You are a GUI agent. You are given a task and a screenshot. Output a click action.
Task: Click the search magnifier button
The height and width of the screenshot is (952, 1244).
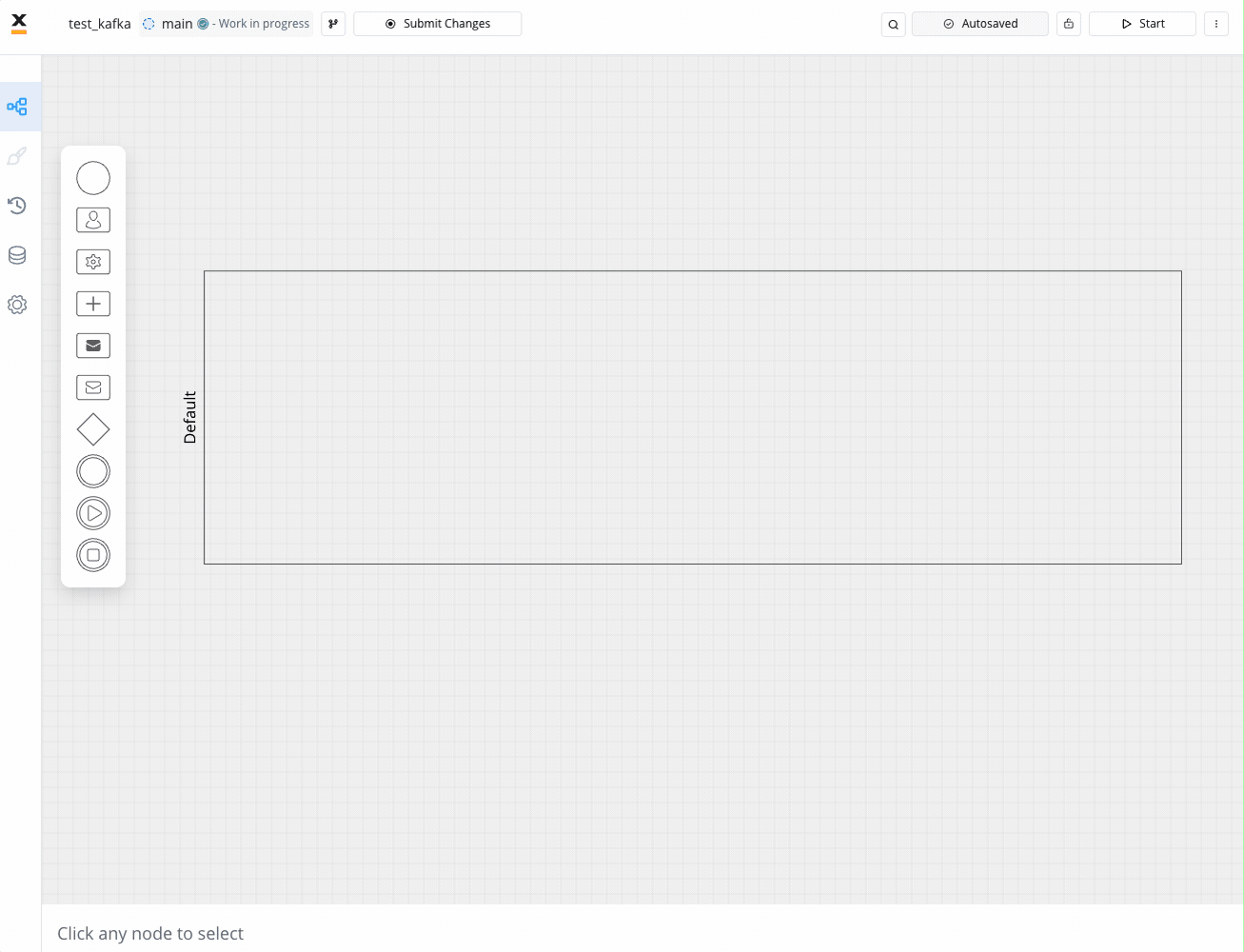click(x=893, y=24)
